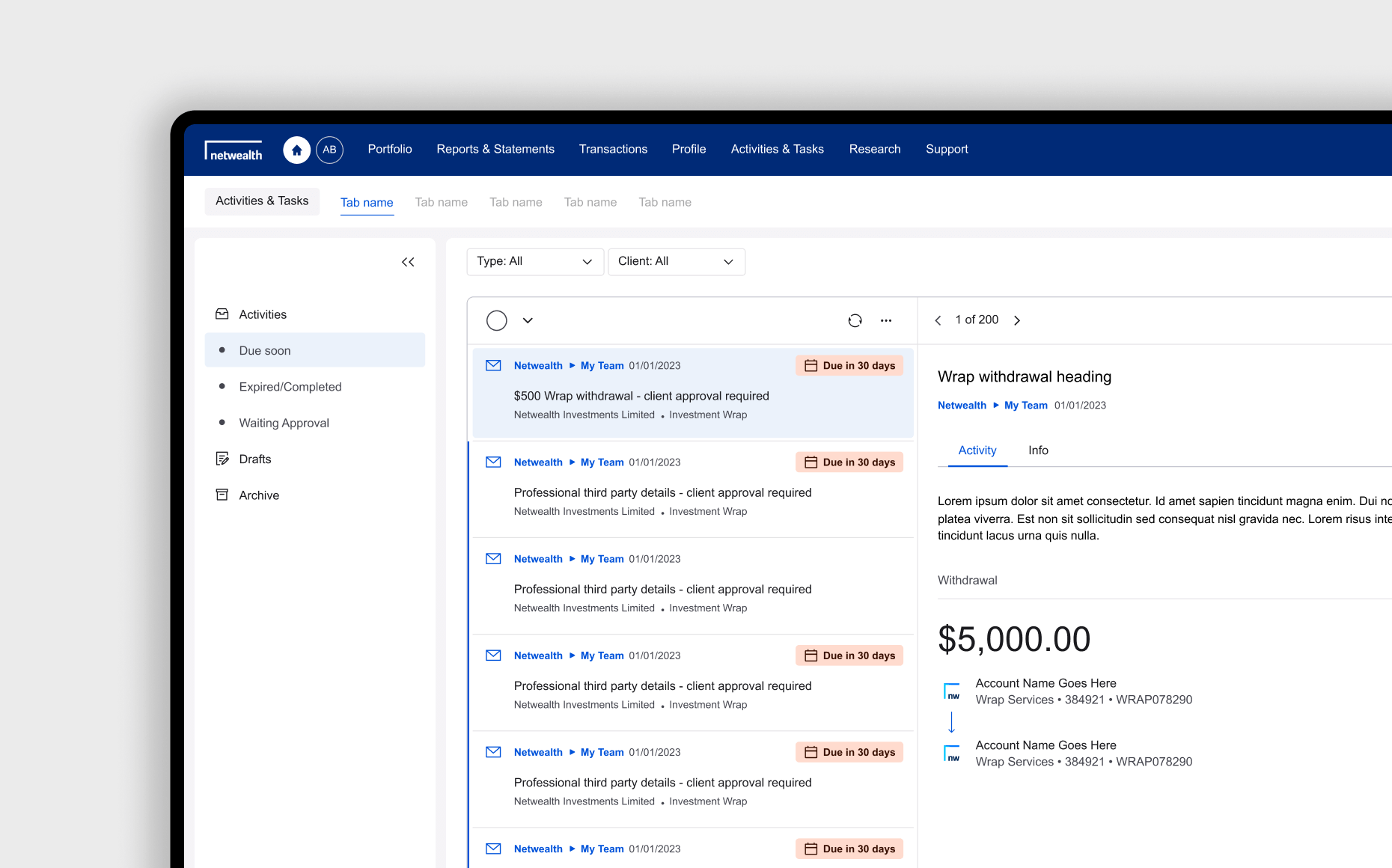Open the three-dot more options menu
The height and width of the screenshot is (868, 1392).
pyautogui.click(x=886, y=320)
